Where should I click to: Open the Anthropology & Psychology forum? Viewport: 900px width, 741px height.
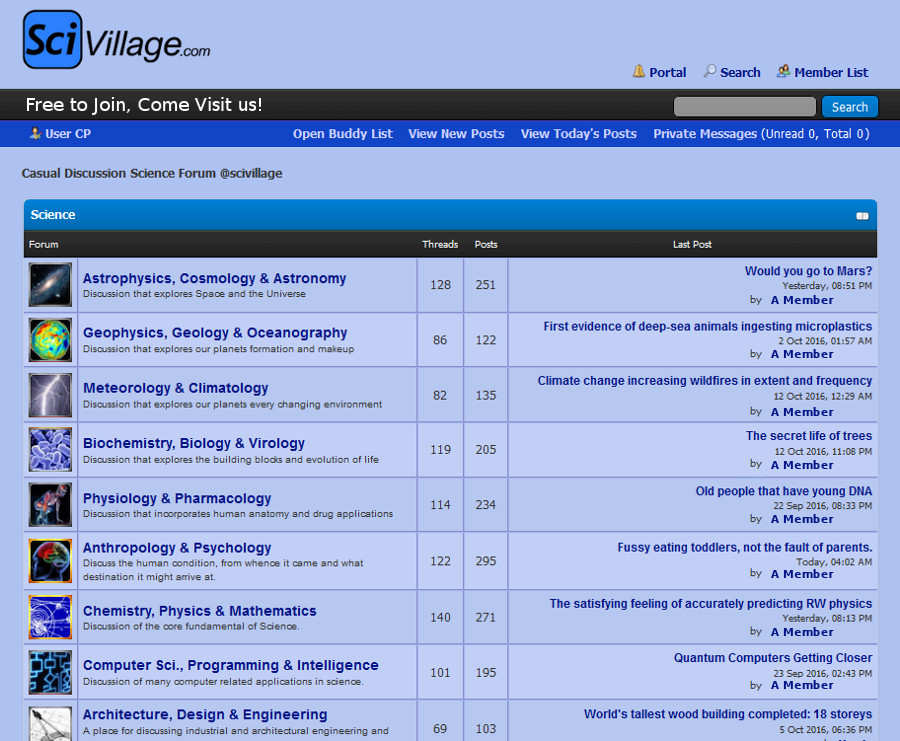176,547
